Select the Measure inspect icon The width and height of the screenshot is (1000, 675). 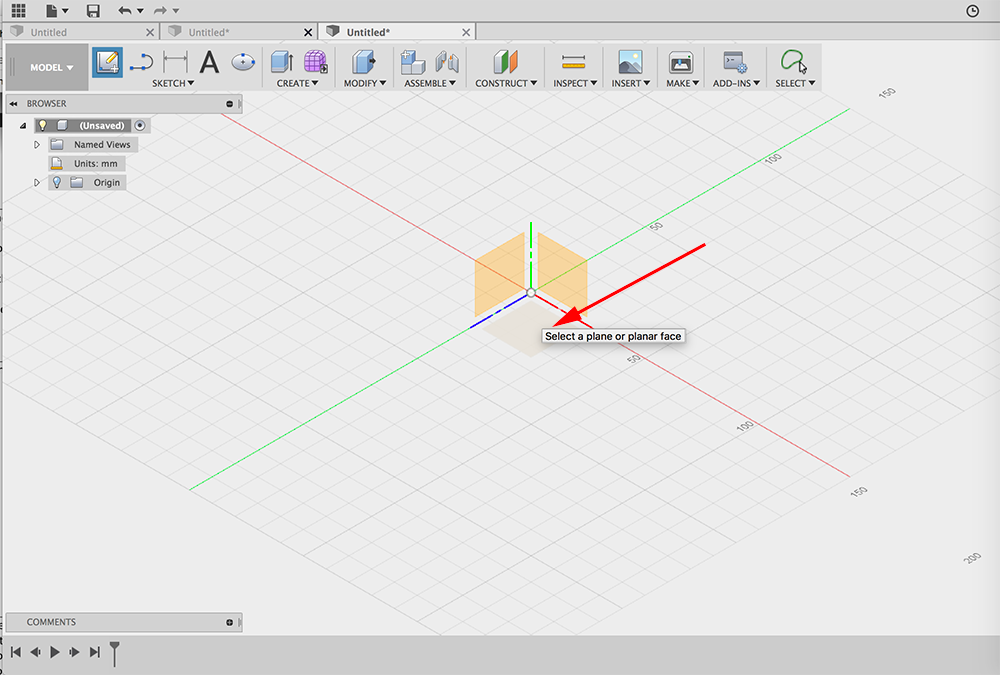click(x=573, y=62)
